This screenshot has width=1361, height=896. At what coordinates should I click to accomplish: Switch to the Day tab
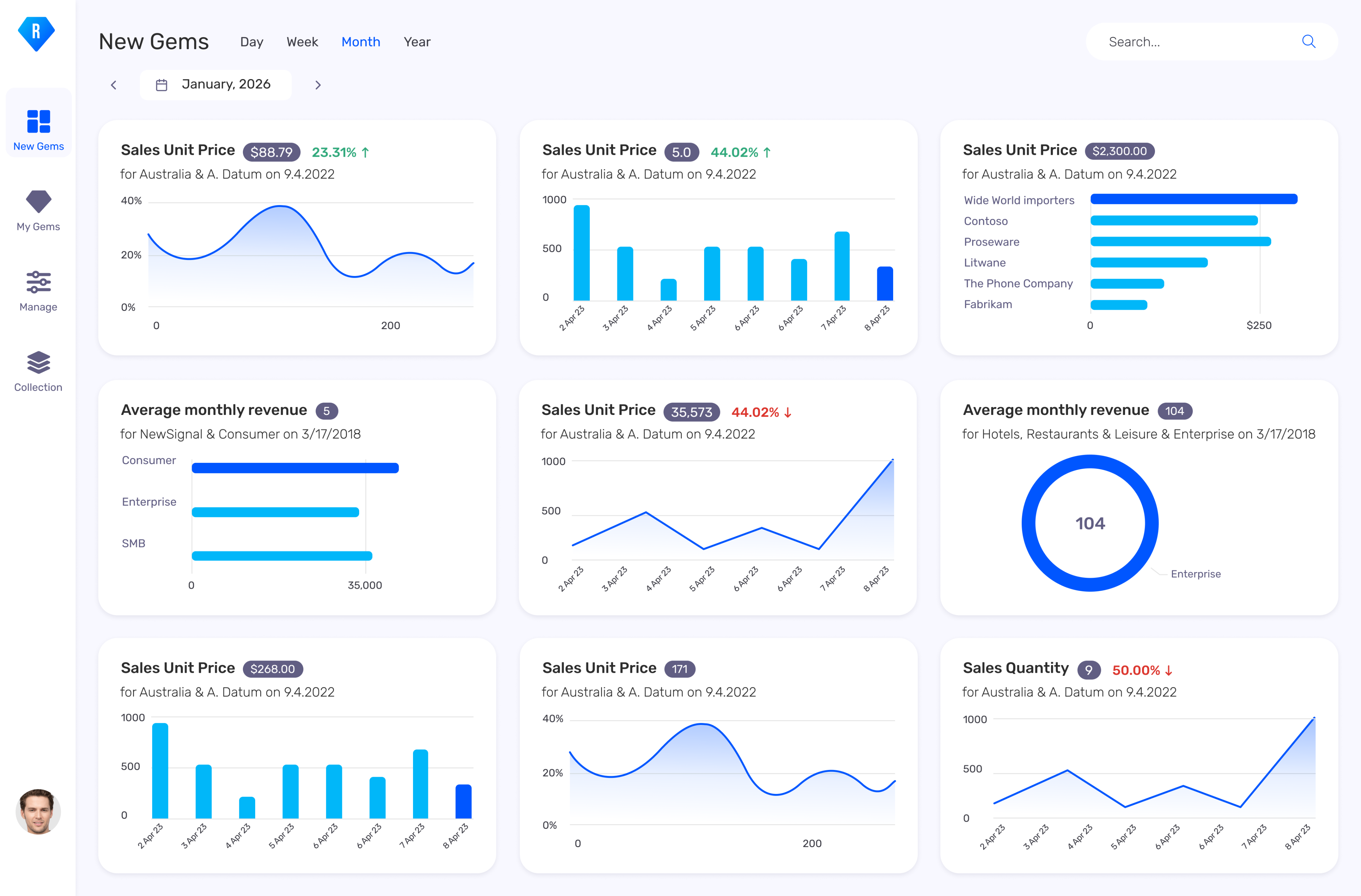(x=252, y=42)
